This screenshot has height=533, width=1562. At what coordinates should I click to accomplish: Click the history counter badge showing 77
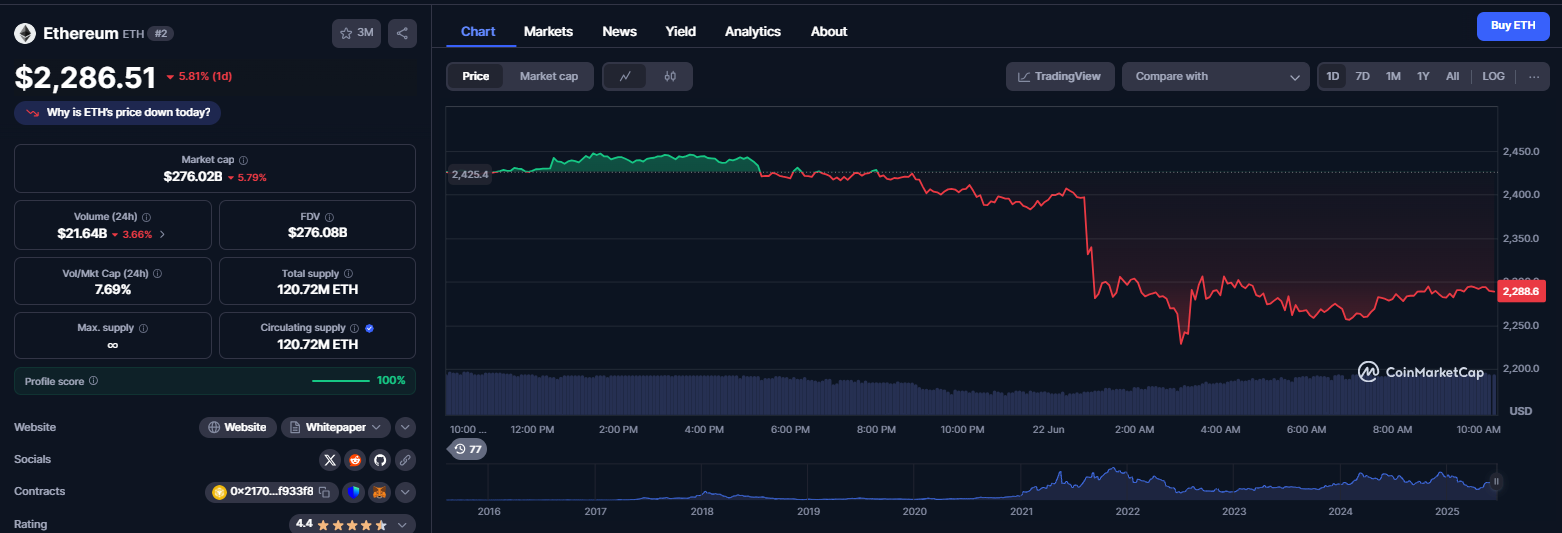467,449
